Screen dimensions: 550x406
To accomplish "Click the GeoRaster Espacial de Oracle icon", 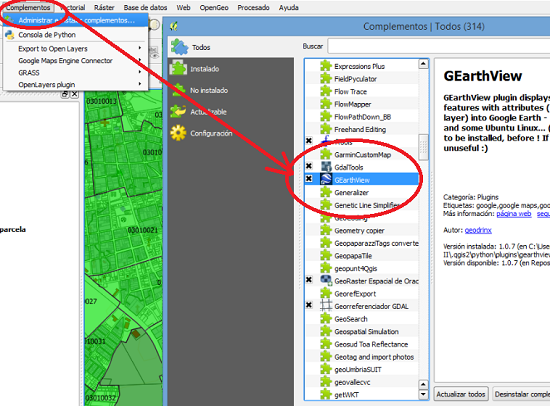I will coord(326,281).
